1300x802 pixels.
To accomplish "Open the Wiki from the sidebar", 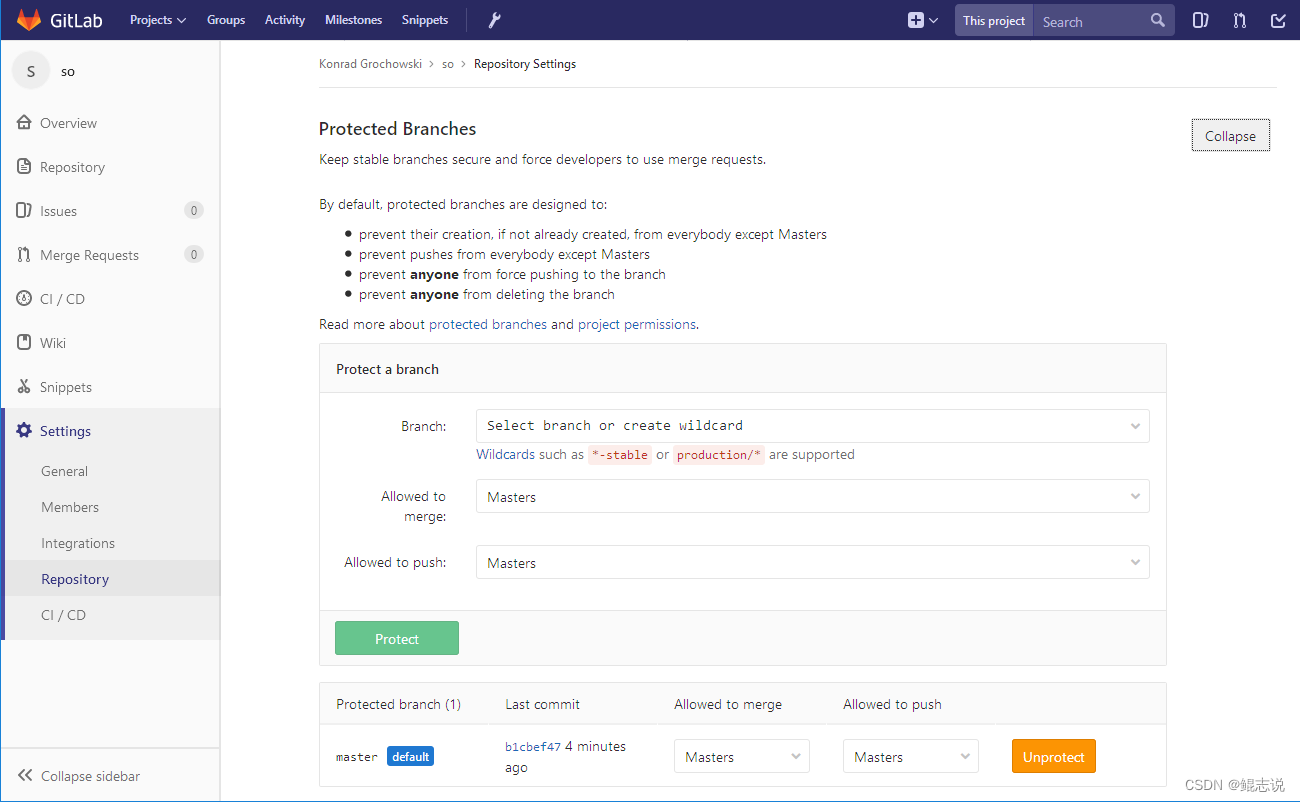I will (54, 342).
